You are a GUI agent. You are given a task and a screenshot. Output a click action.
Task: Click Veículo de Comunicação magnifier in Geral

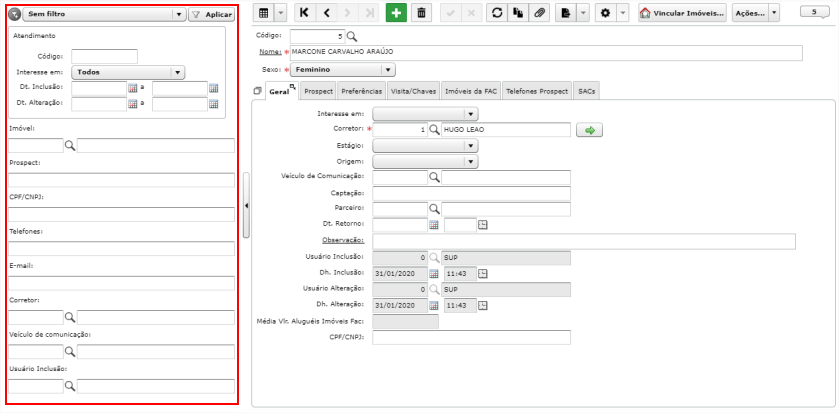tap(434, 178)
